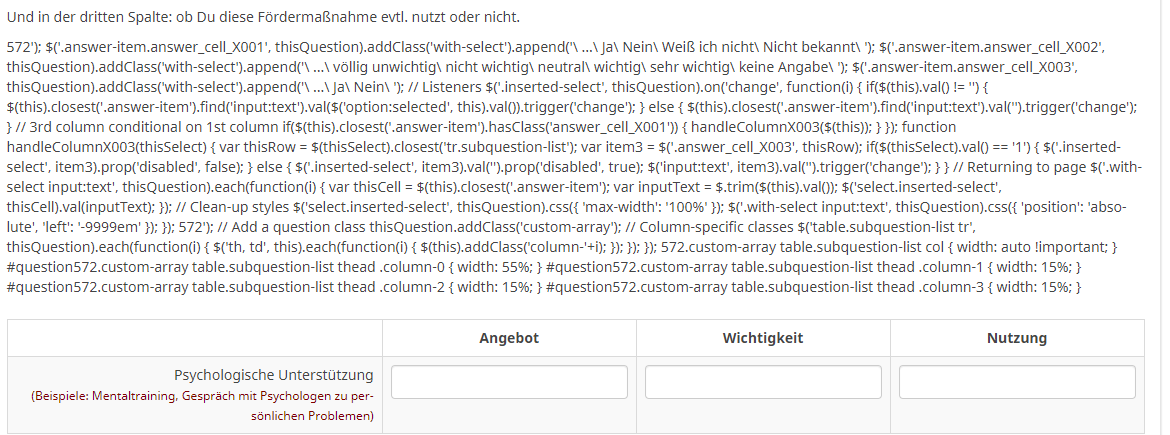Click the sentence about the dritten Spalte

(263, 17)
